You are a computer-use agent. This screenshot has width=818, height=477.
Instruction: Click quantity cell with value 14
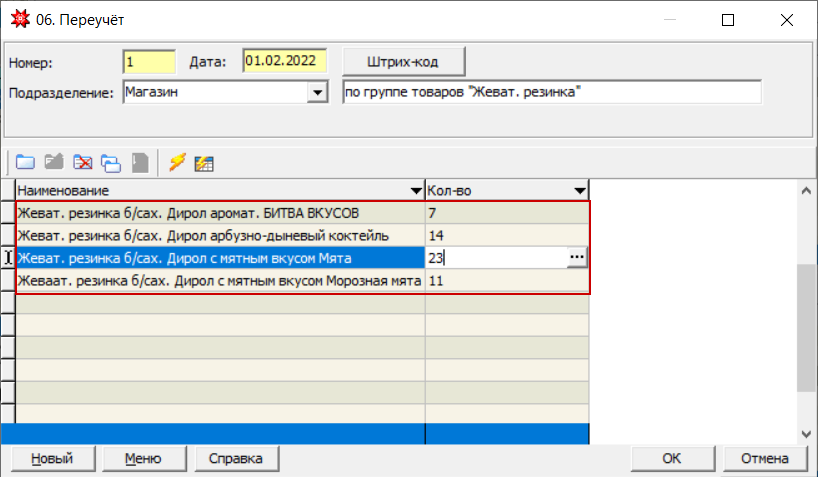(507, 235)
